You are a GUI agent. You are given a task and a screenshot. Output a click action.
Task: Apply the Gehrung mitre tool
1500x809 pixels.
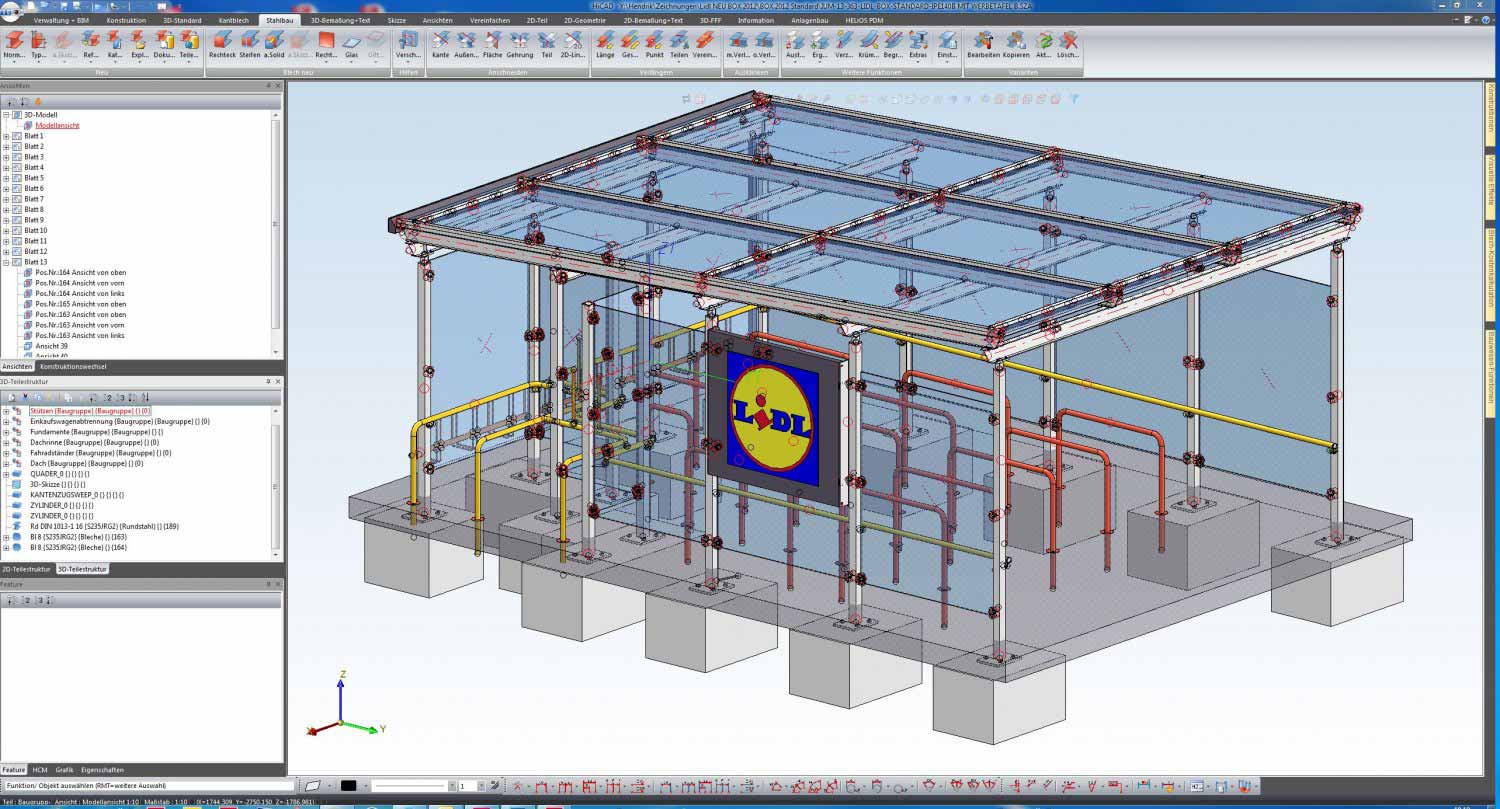coord(520,44)
